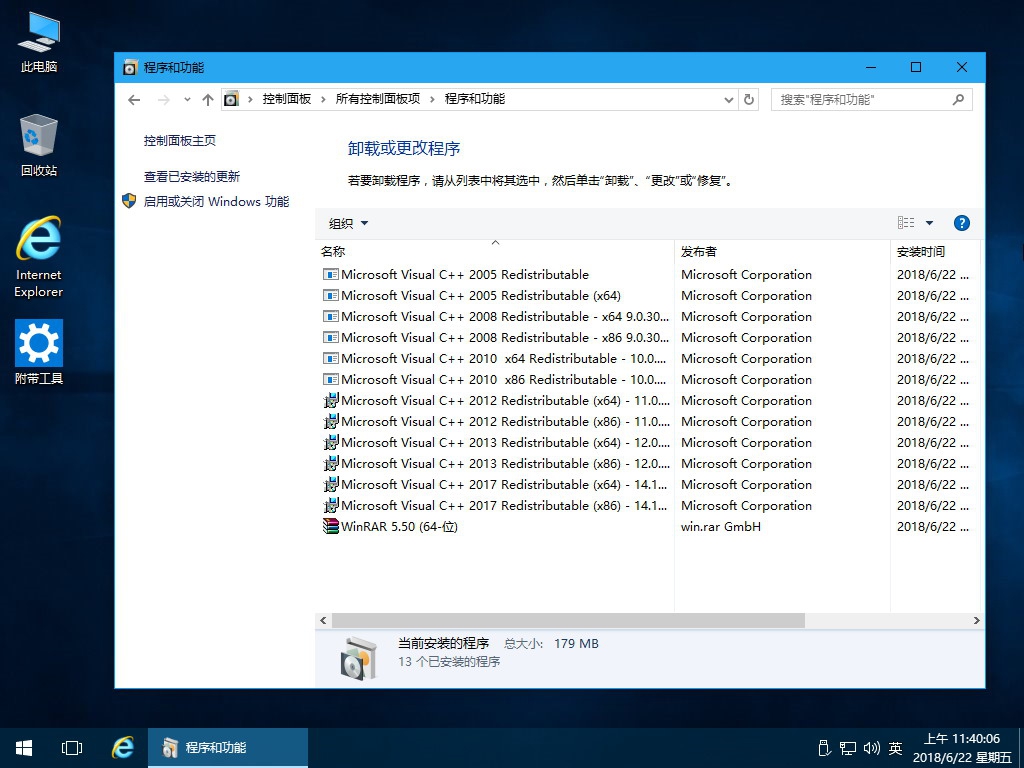Expand the address bar history dropdown
This screenshot has height=768, width=1024.
click(x=729, y=100)
